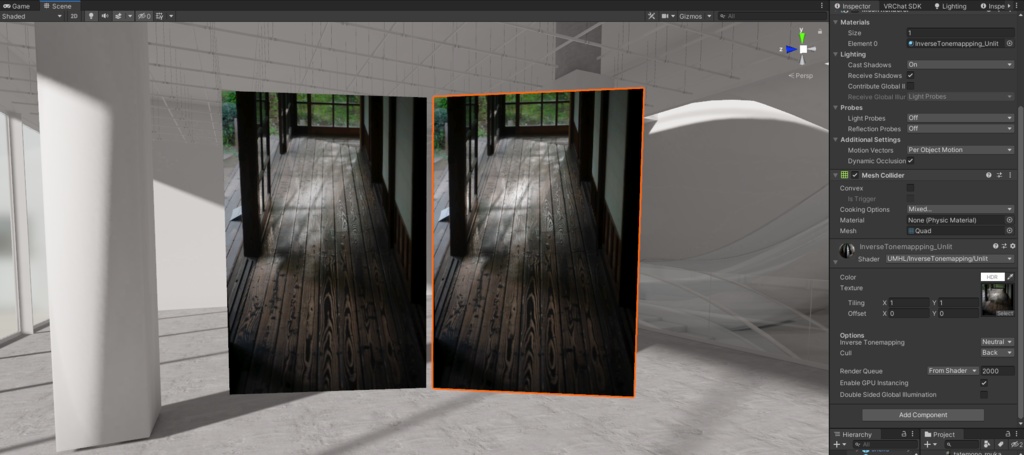Toggle Double Sided Global Illumination checkbox

click(x=984, y=394)
